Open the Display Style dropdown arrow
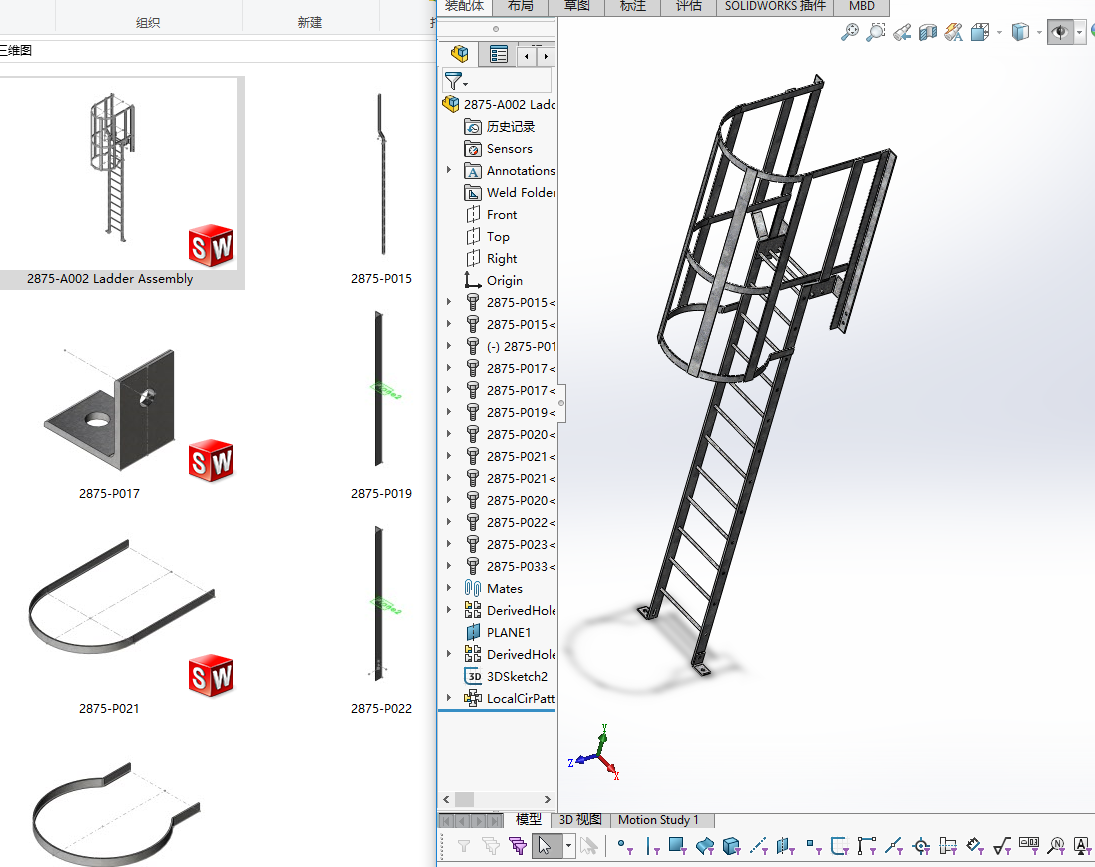Image resolution: width=1095 pixels, height=867 pixels. (x=1041, y=33)
